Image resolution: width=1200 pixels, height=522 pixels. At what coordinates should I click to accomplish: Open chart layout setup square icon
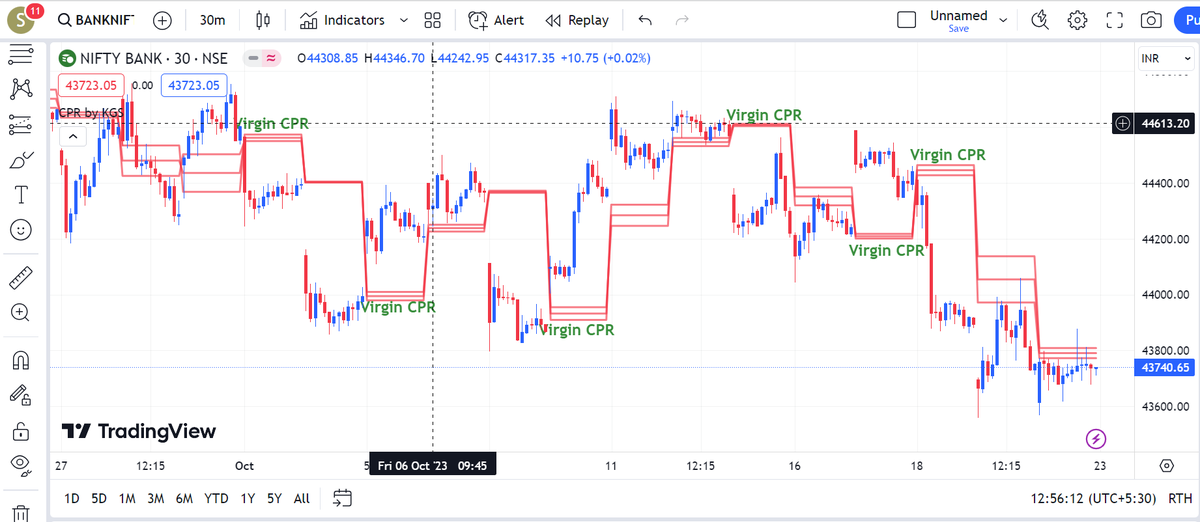(x=906, y=20)
